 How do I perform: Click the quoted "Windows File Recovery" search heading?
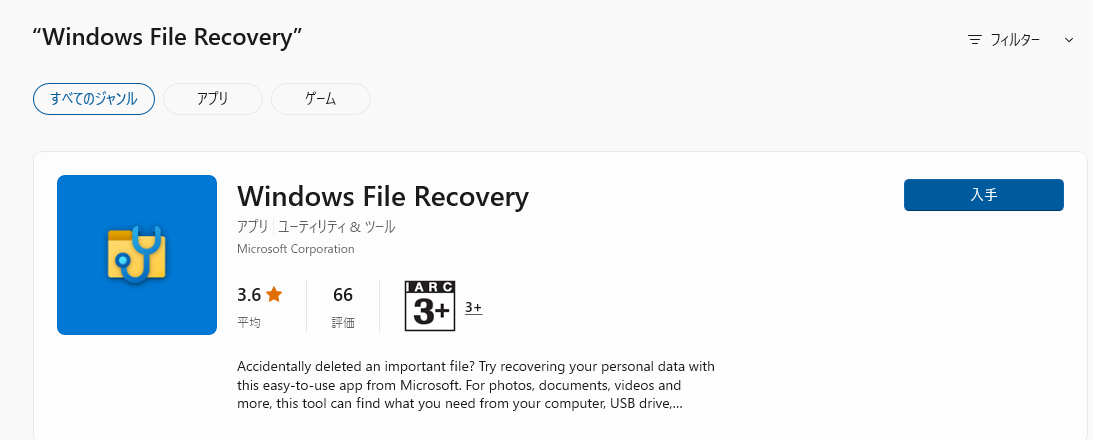click(167, 38)
